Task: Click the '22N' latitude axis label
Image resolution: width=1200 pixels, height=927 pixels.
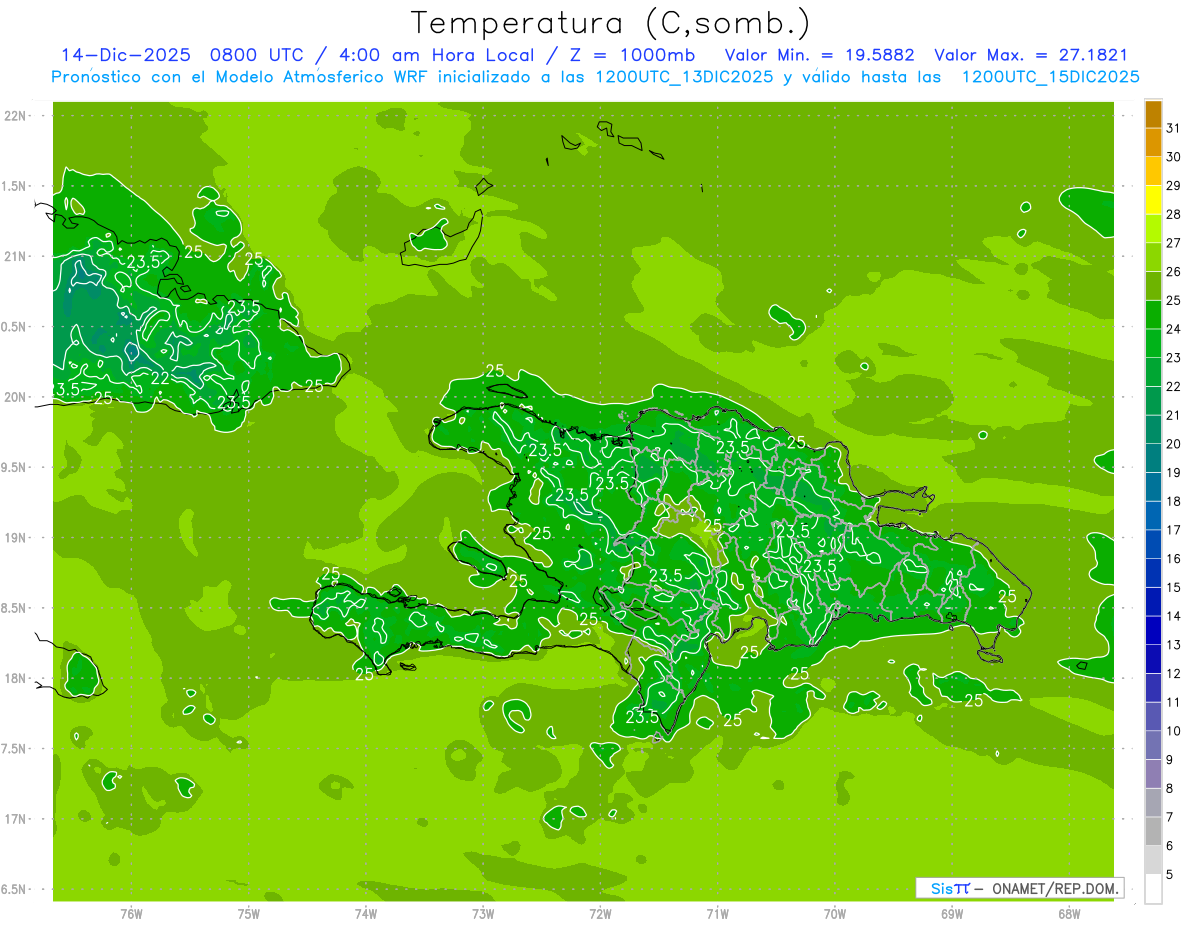Action: pos(15,116)
